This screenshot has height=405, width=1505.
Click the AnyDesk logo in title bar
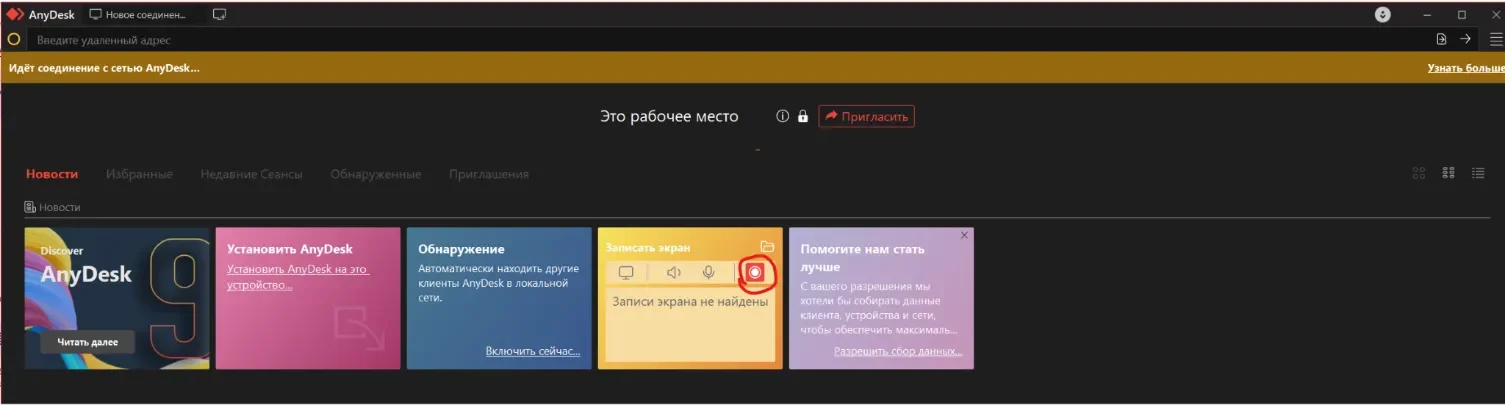(15, 15)
